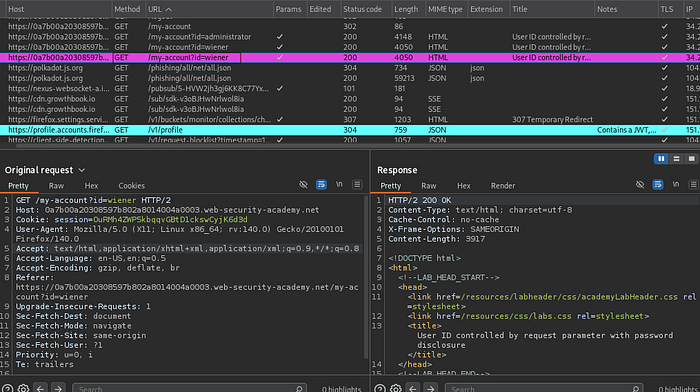Toggle \n show-newlines in request pane
The image size is (700, 392).
point(339,184)
